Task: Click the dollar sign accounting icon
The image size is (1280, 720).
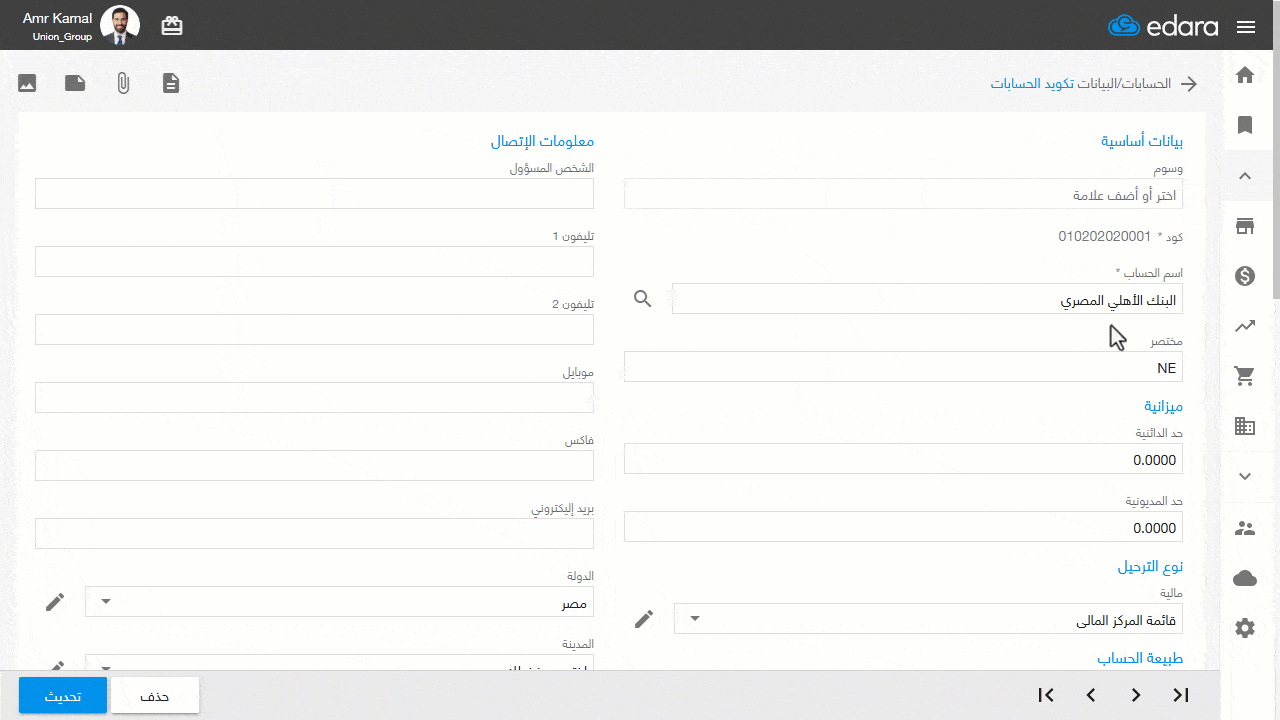Action: [1245, 276]
